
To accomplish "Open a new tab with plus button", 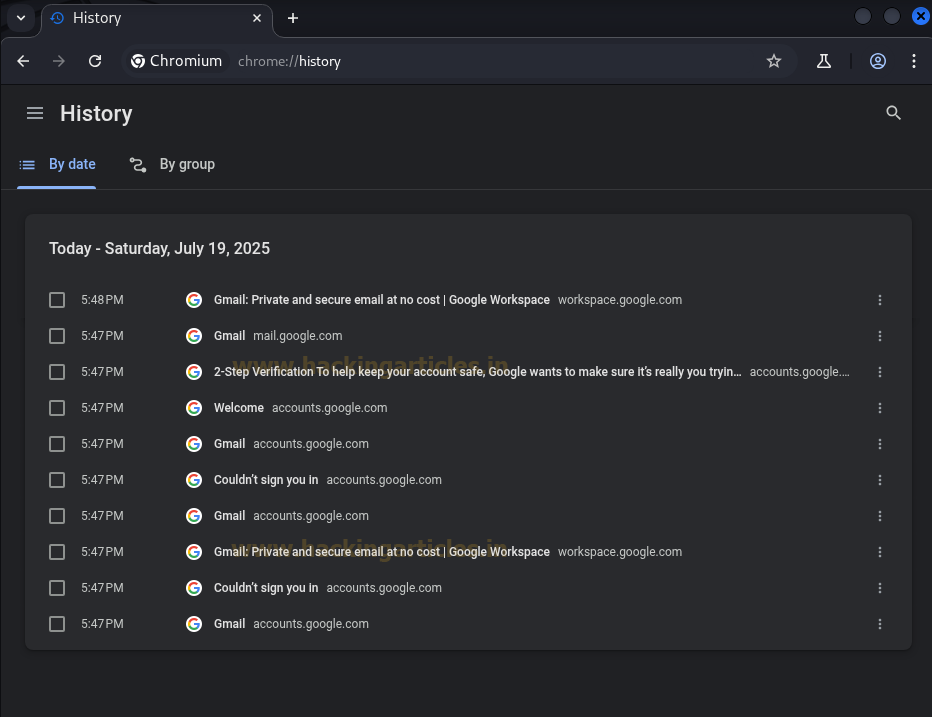I will [x=292, y=18].
